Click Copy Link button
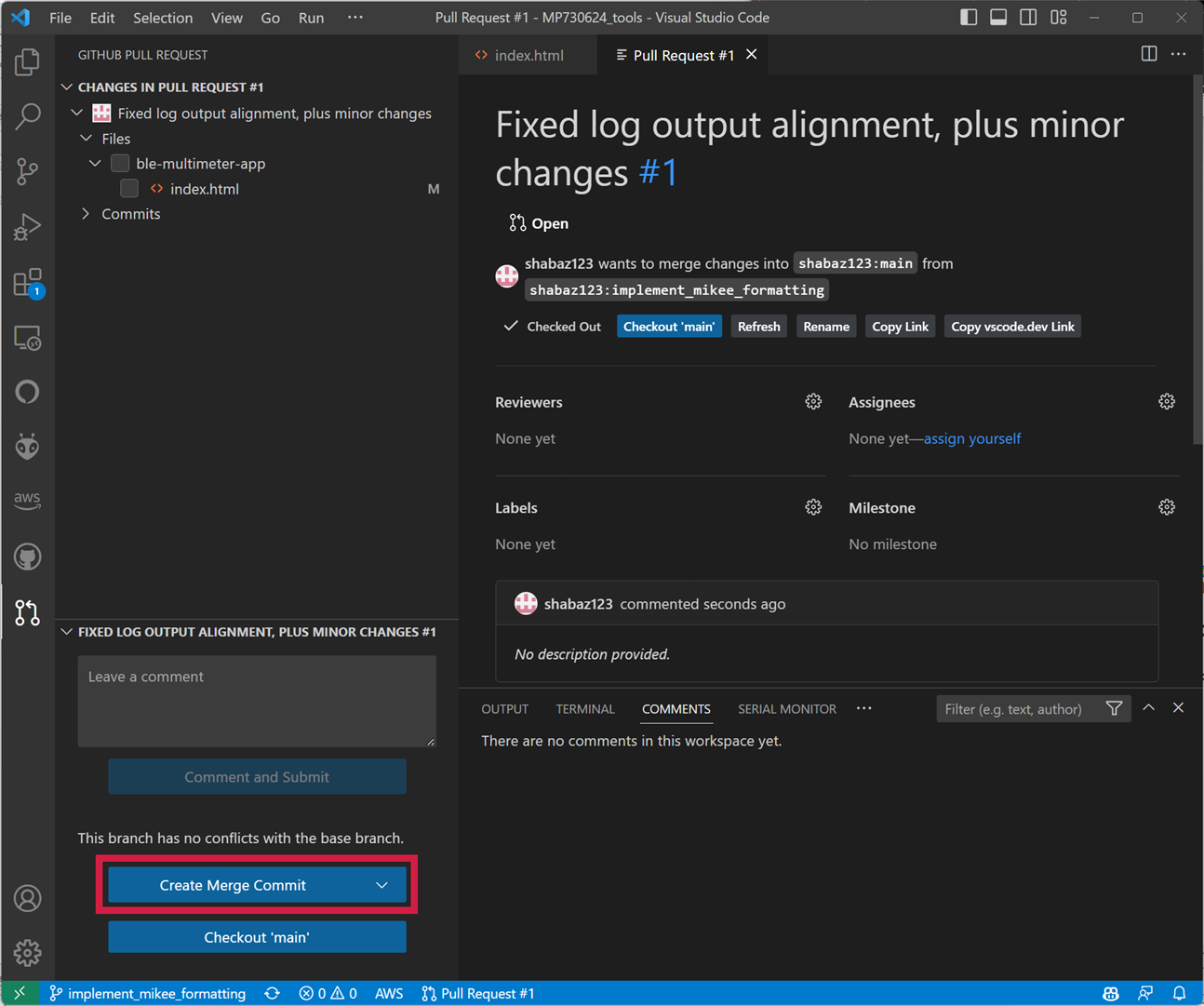 pyautogui.click(x=900, y=327)
